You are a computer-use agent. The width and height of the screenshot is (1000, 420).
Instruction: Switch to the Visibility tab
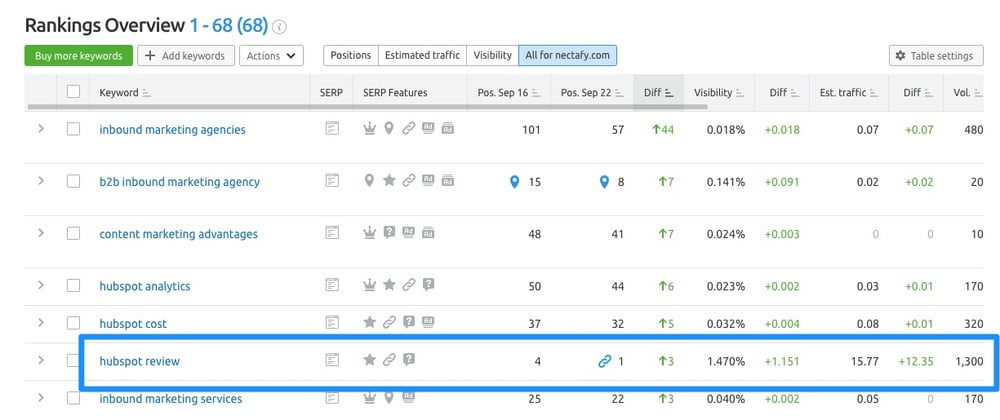coord(492,55)
